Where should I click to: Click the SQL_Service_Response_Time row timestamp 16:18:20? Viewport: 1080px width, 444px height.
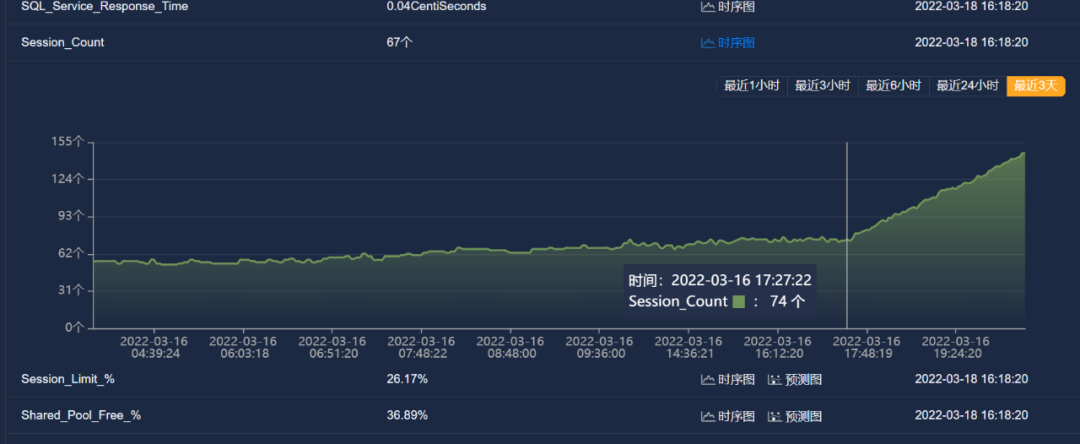(971, 6)
